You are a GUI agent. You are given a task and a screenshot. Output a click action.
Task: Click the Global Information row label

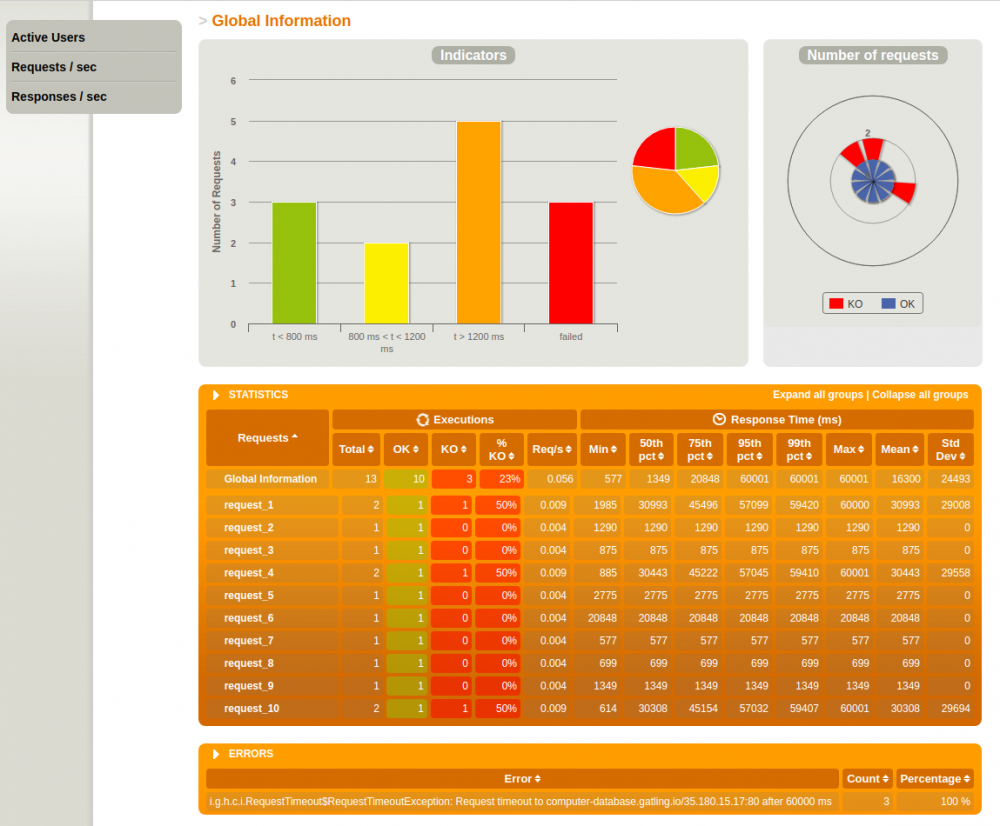[270, 479]
